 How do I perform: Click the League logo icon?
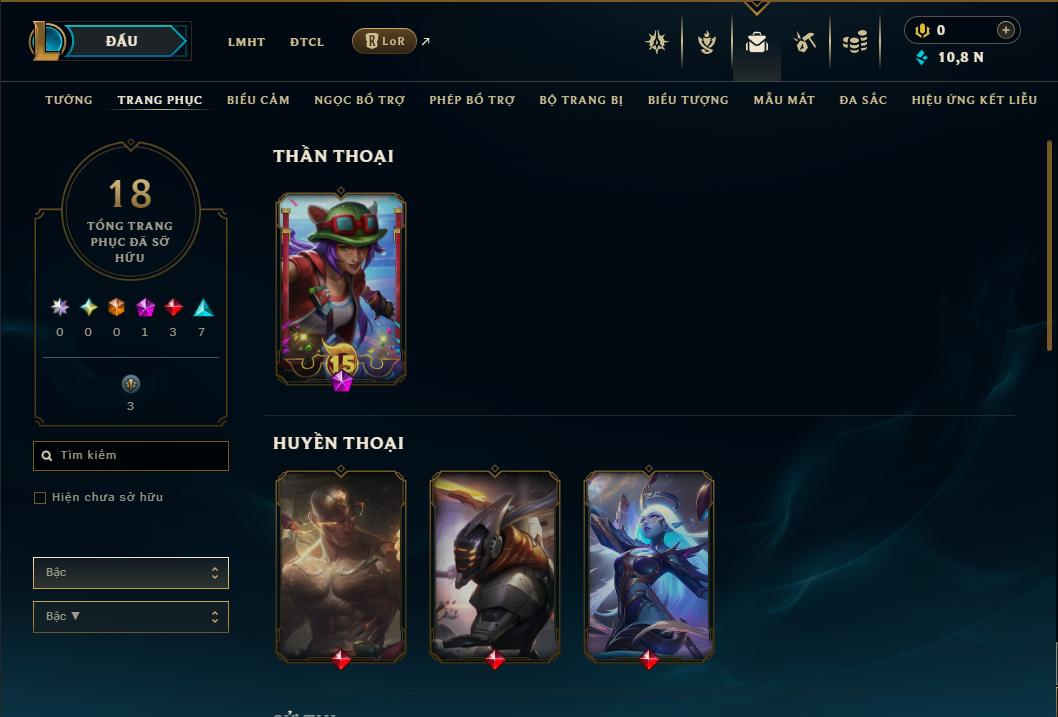click(x=46, y=40)
